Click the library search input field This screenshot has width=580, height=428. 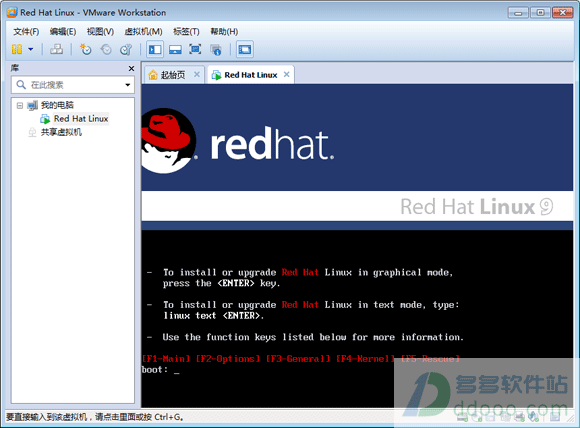[x=73, y=85]
